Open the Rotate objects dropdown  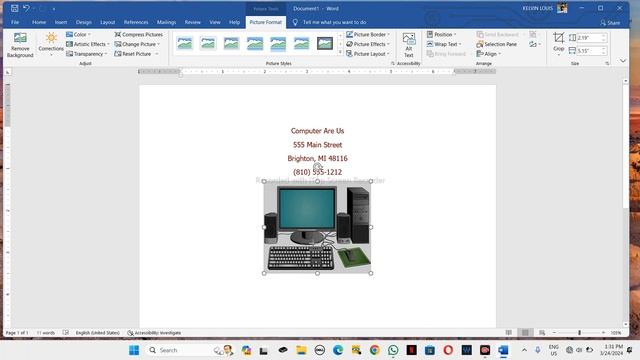pos(535,44)
